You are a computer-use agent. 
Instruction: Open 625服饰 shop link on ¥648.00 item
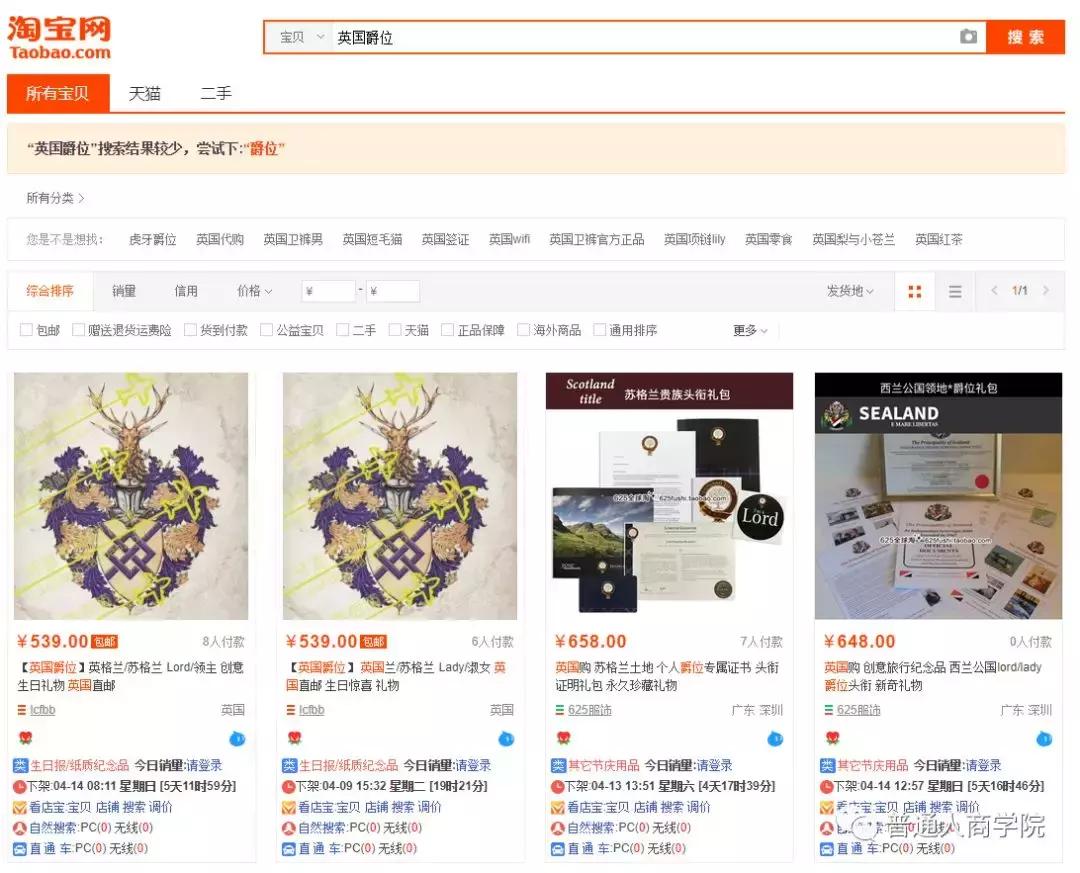(858, 710)
